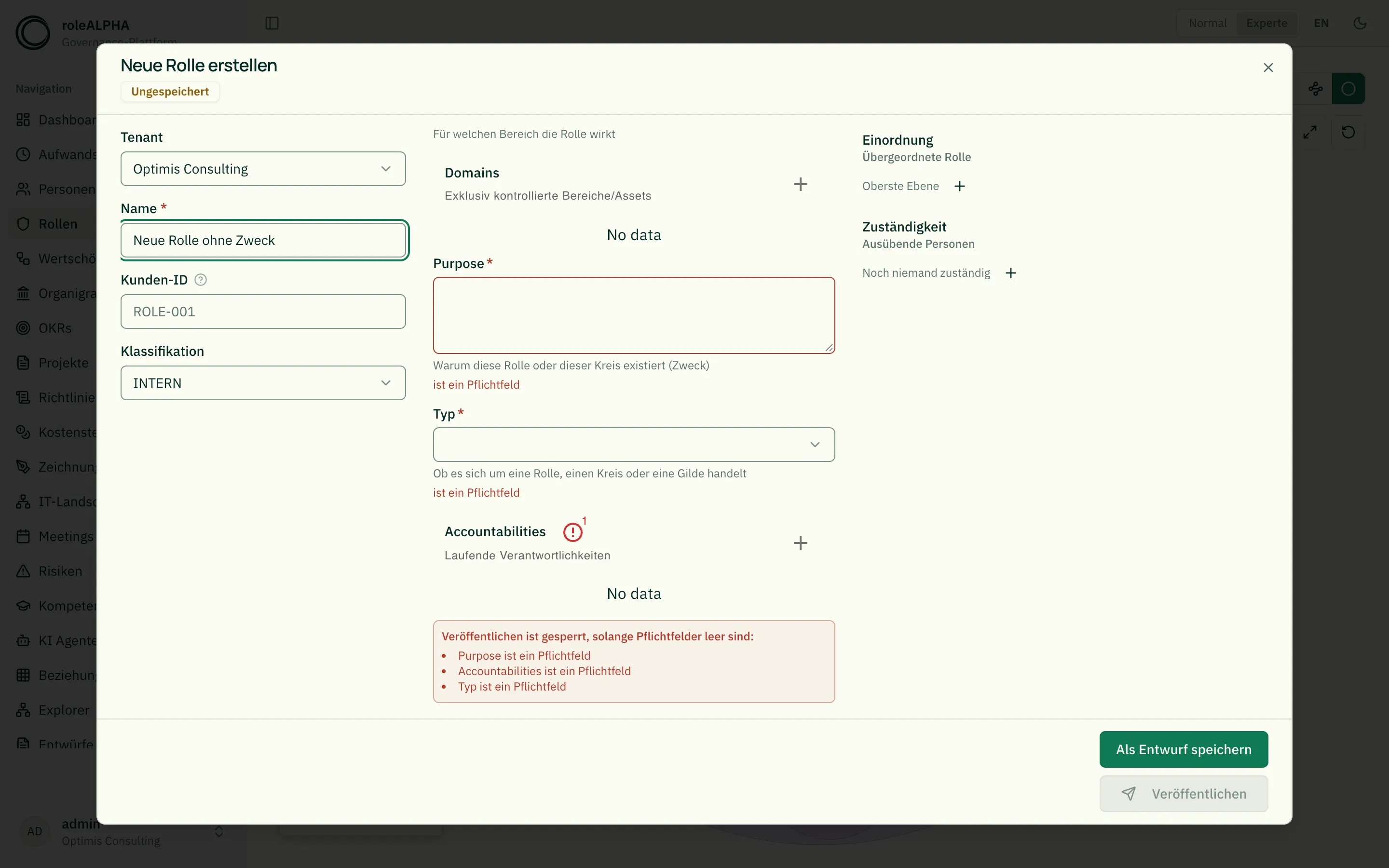The width and height of the screenshot is (1389, 868).
Task: Expand the admin user menu chevron
Action: [x=218, y=832]
